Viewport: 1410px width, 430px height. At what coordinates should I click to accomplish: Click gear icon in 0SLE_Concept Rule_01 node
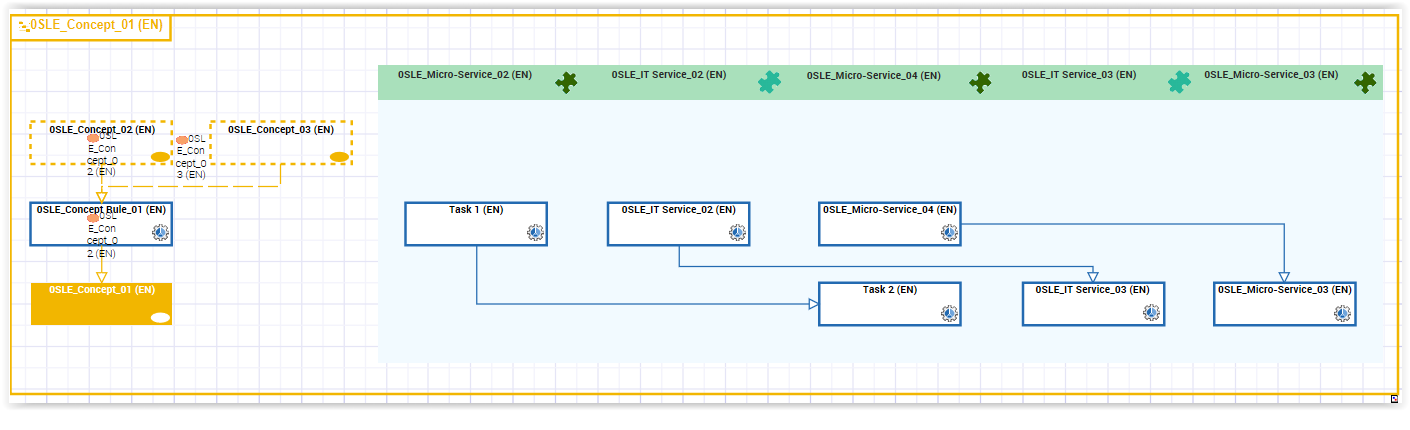(x=160, y=233)
